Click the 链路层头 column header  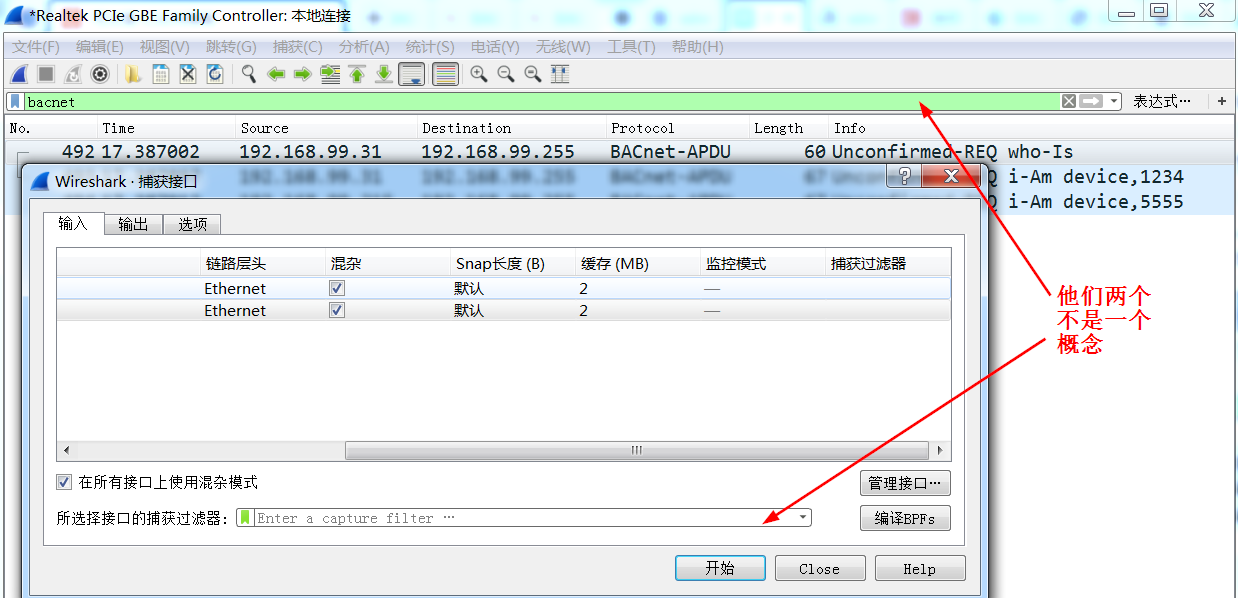[263, 264]
